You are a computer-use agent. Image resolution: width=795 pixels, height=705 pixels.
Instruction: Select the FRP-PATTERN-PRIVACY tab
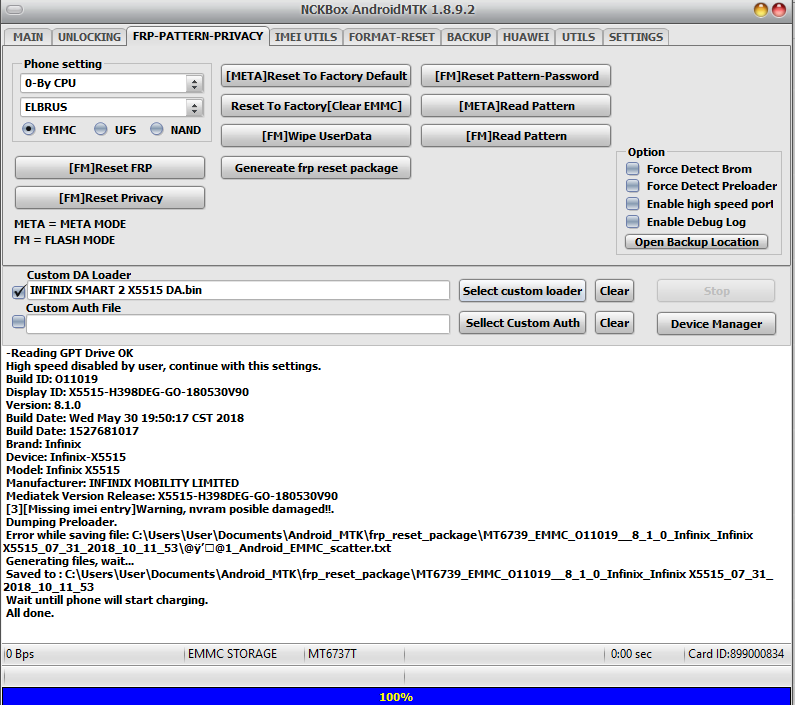pyautogui.click(x=198, y=36)
